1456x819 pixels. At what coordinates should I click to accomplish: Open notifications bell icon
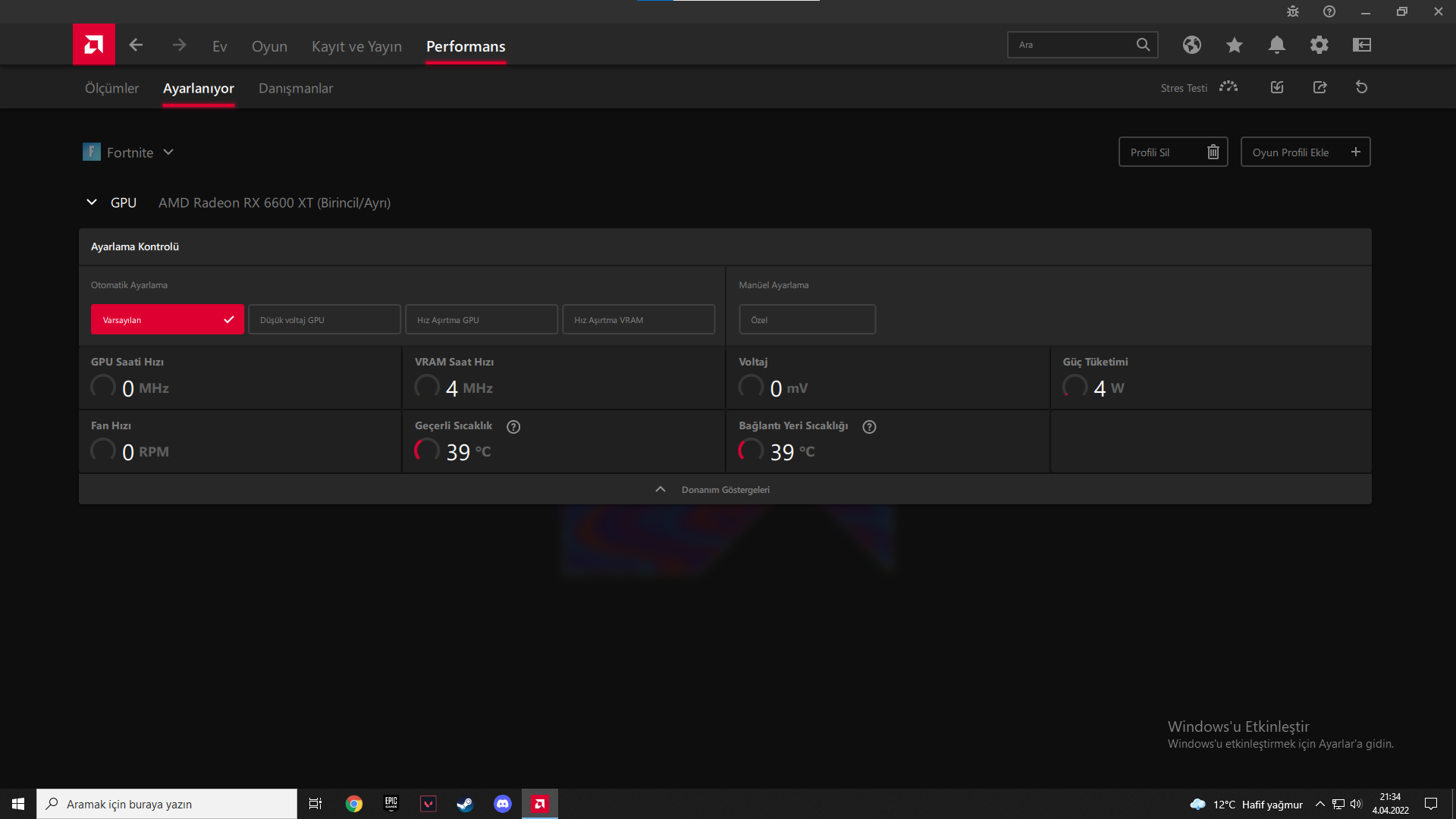pyautogui.click(x=1276, y=45)
